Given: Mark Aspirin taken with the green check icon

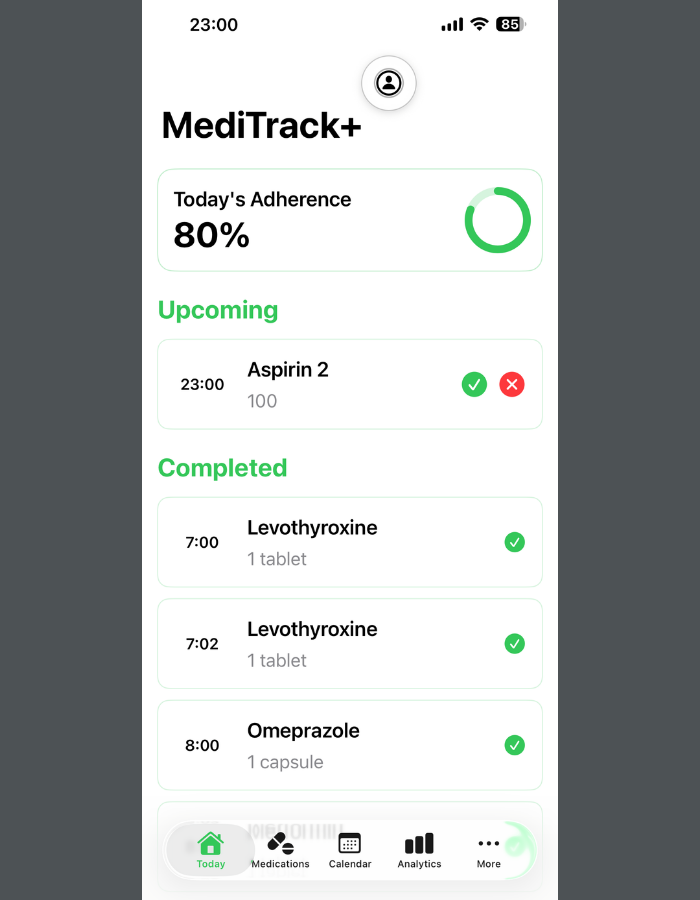Looking at the screenshot, I should pos(474,384).
